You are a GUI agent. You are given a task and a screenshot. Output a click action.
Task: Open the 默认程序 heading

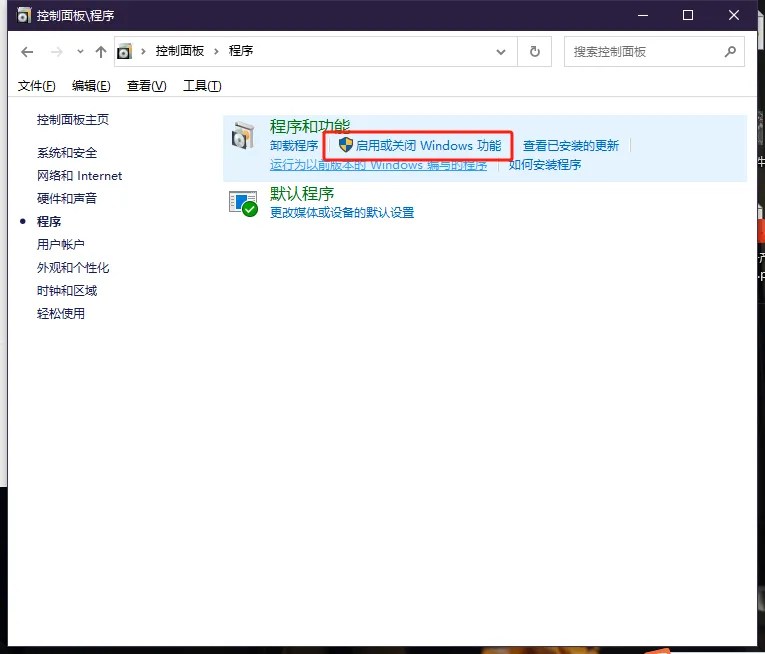tap(302, 194)
